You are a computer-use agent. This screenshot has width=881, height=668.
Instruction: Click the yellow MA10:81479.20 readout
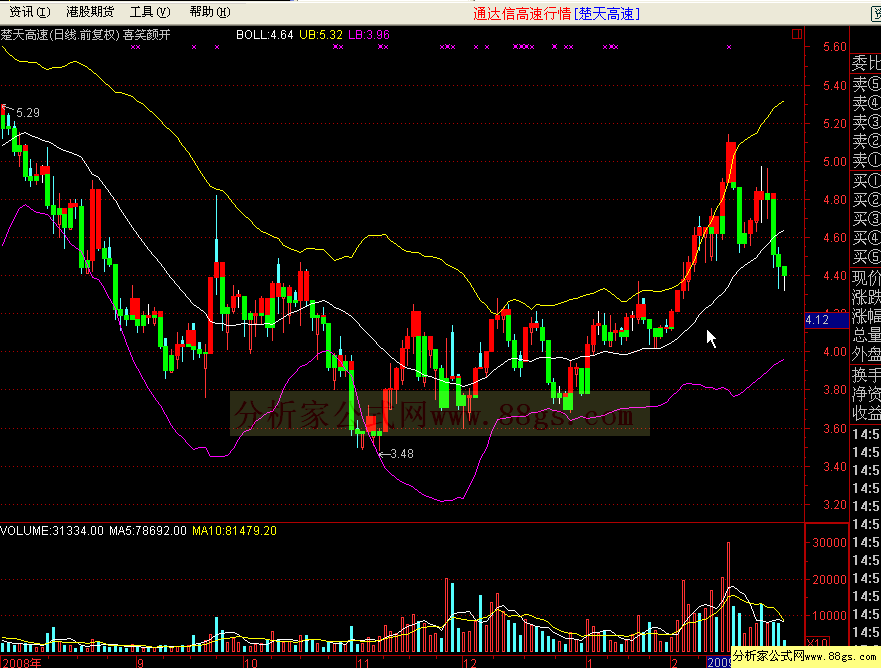coord(234,531)
